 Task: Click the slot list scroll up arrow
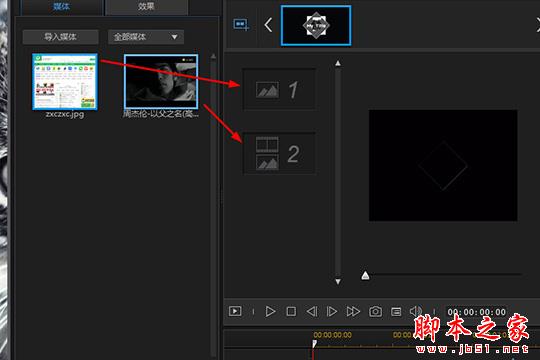338,63
